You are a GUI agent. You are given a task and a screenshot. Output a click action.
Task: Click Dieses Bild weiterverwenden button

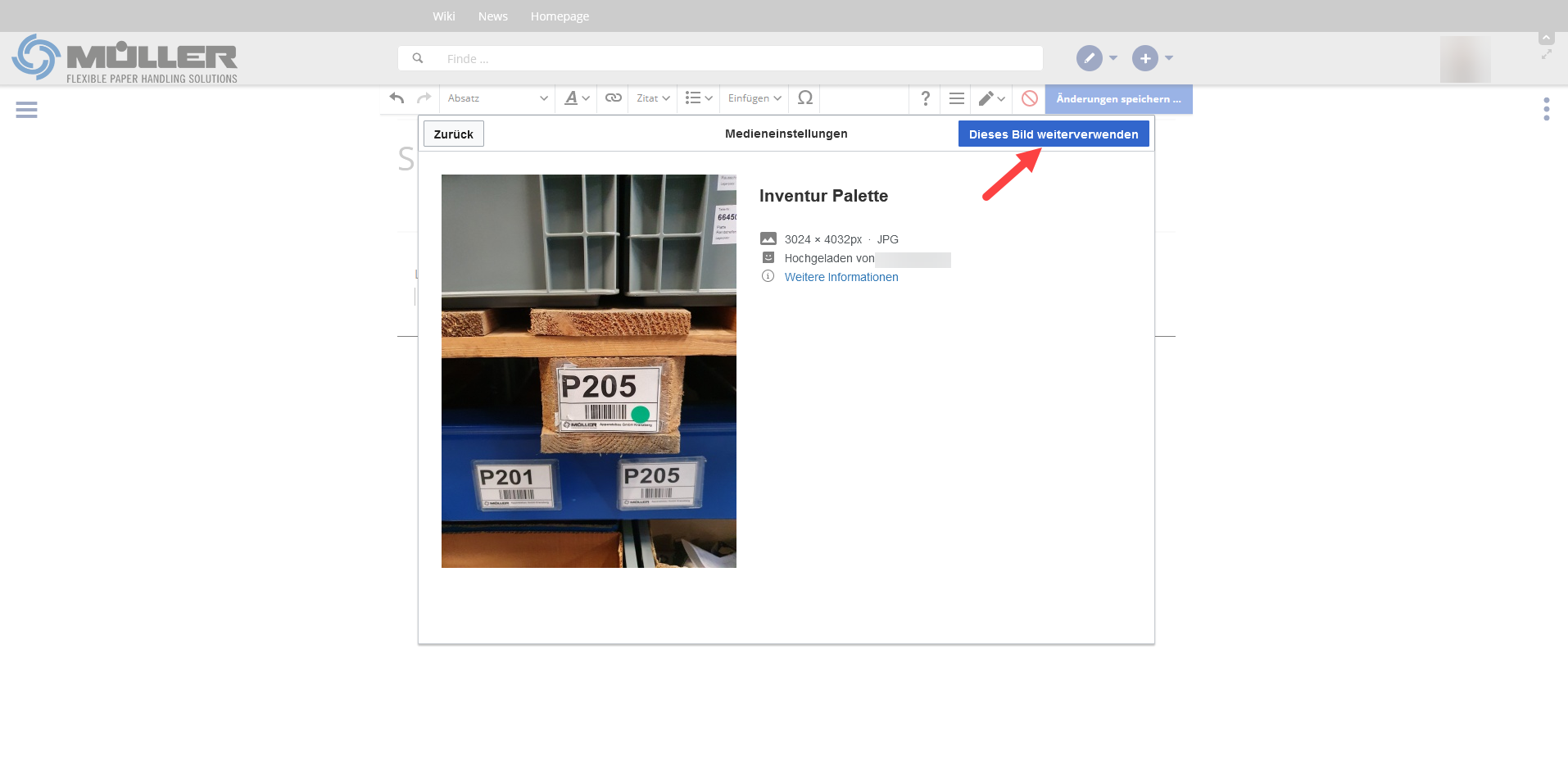1053,134
